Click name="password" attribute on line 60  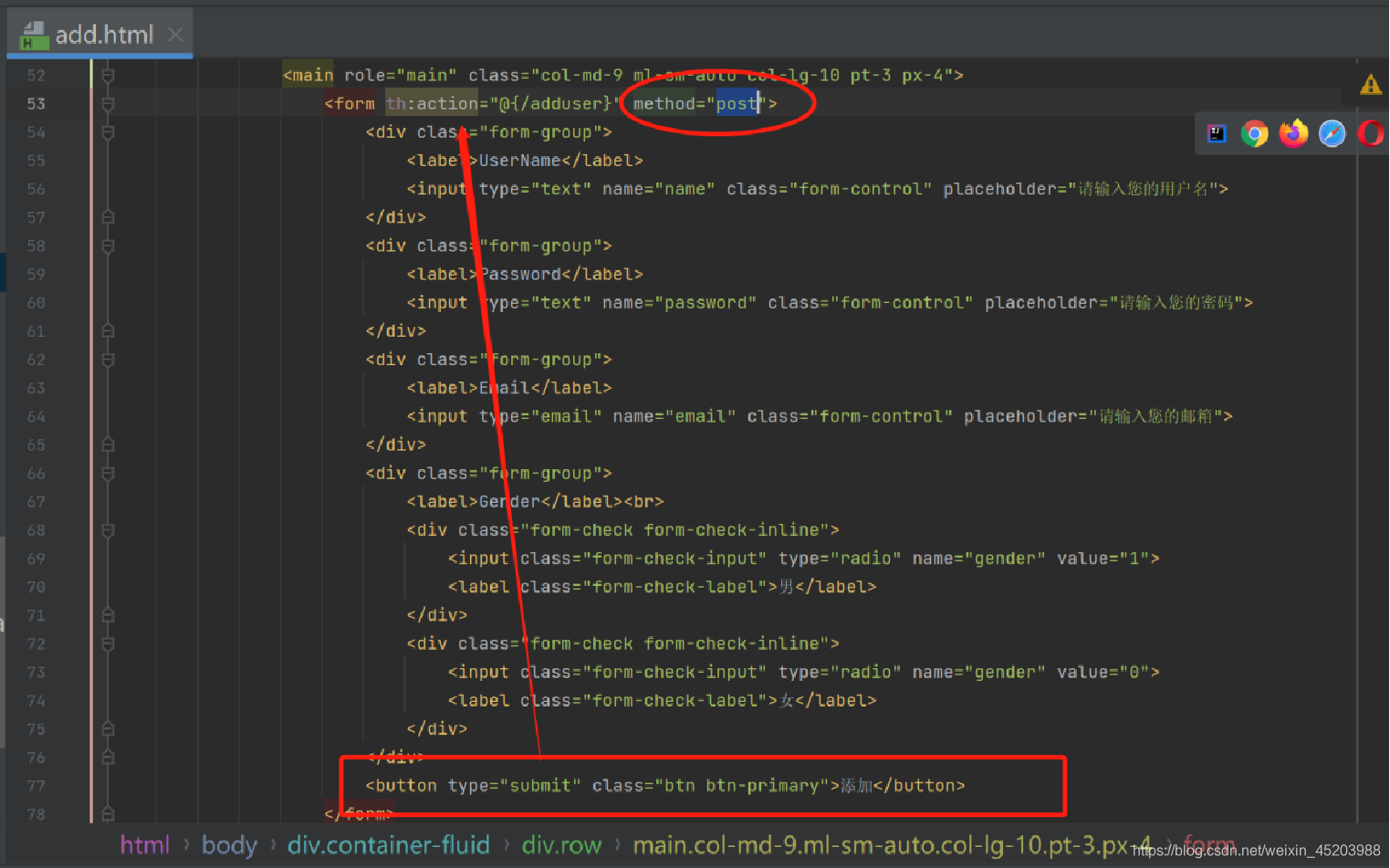click(x=679, y=303)
